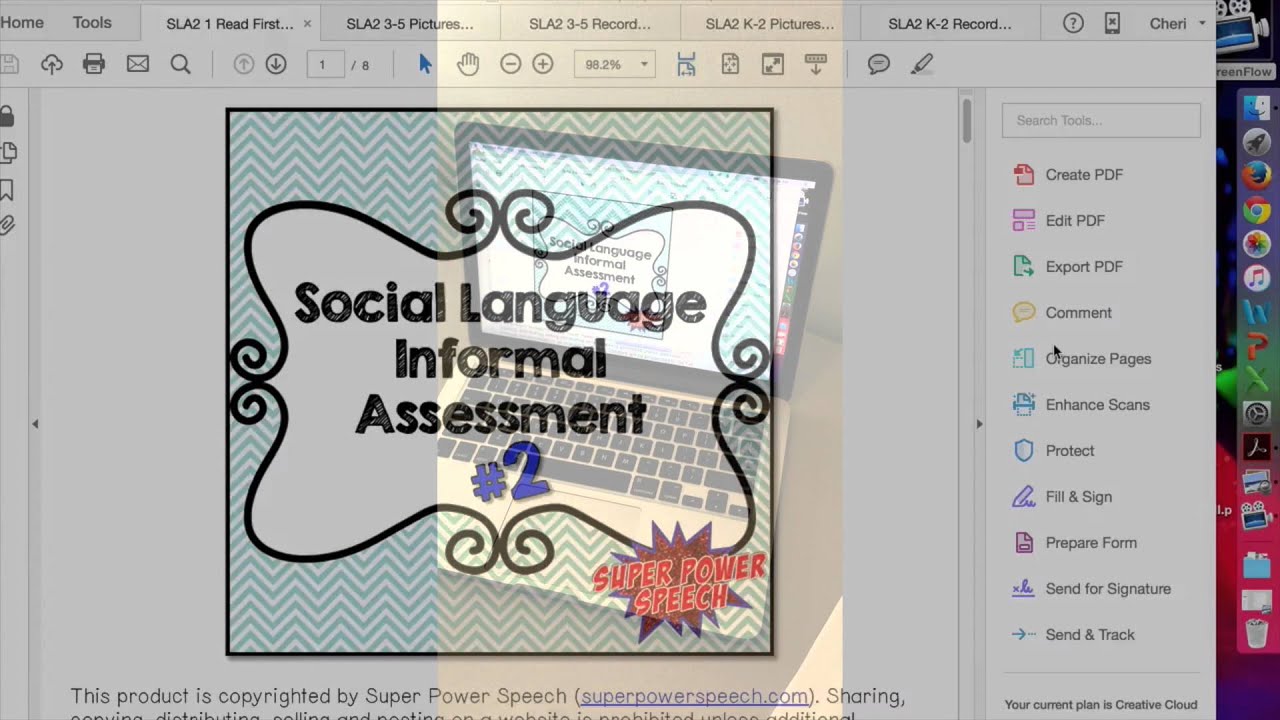Expand the left navigation pane arrow

tap(35, 424)
